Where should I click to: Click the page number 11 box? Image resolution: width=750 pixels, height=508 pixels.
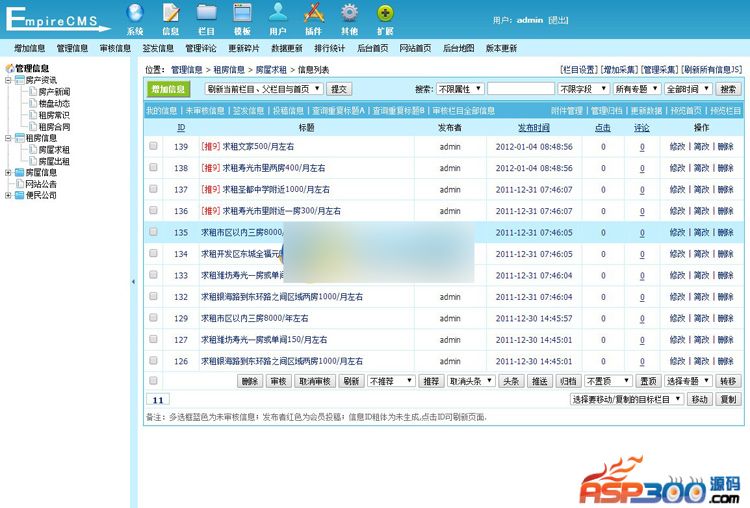(158, 400)
